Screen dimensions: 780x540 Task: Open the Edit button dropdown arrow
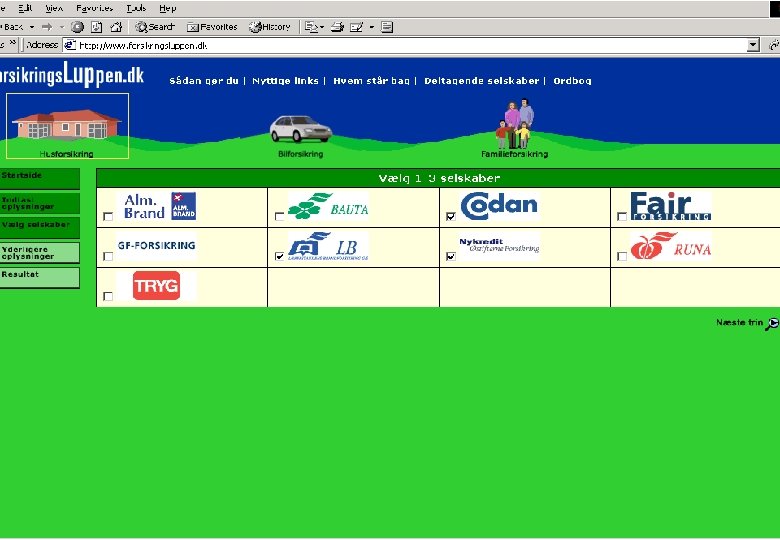tap(372, 27)
